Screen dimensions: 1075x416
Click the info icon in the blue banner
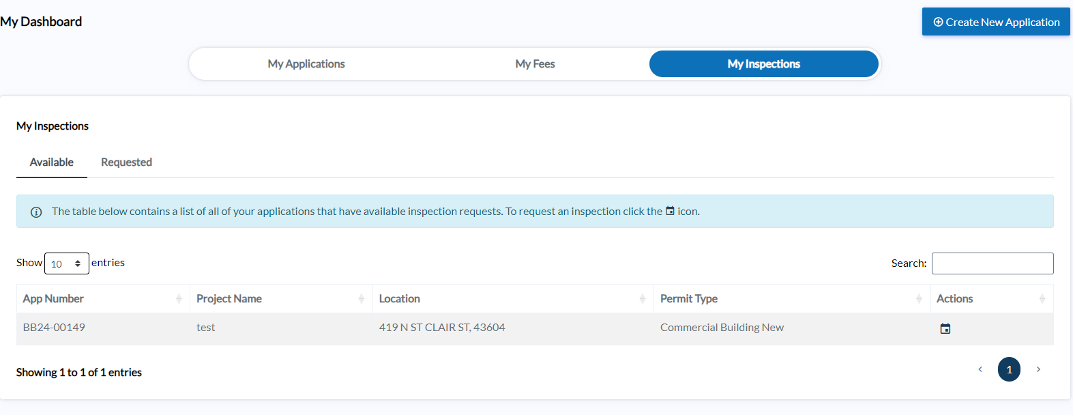point(36,212)
